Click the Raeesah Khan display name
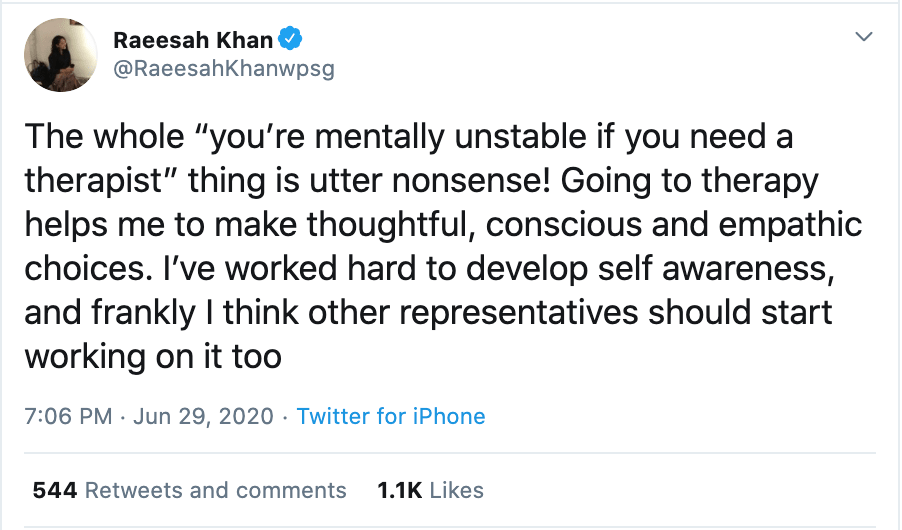Screen dimensions: 902x530 192,41
